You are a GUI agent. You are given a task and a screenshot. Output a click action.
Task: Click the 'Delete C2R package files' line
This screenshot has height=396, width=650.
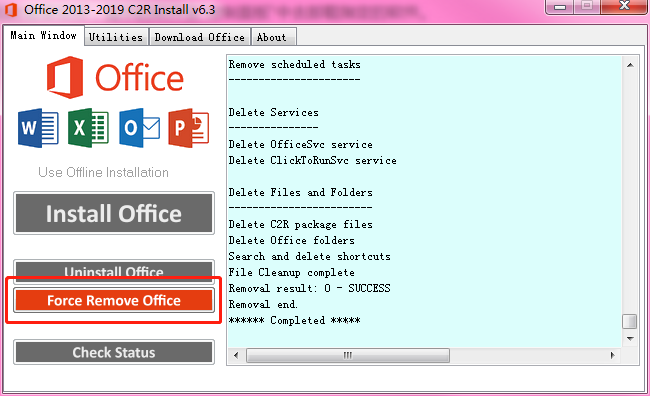300,224
